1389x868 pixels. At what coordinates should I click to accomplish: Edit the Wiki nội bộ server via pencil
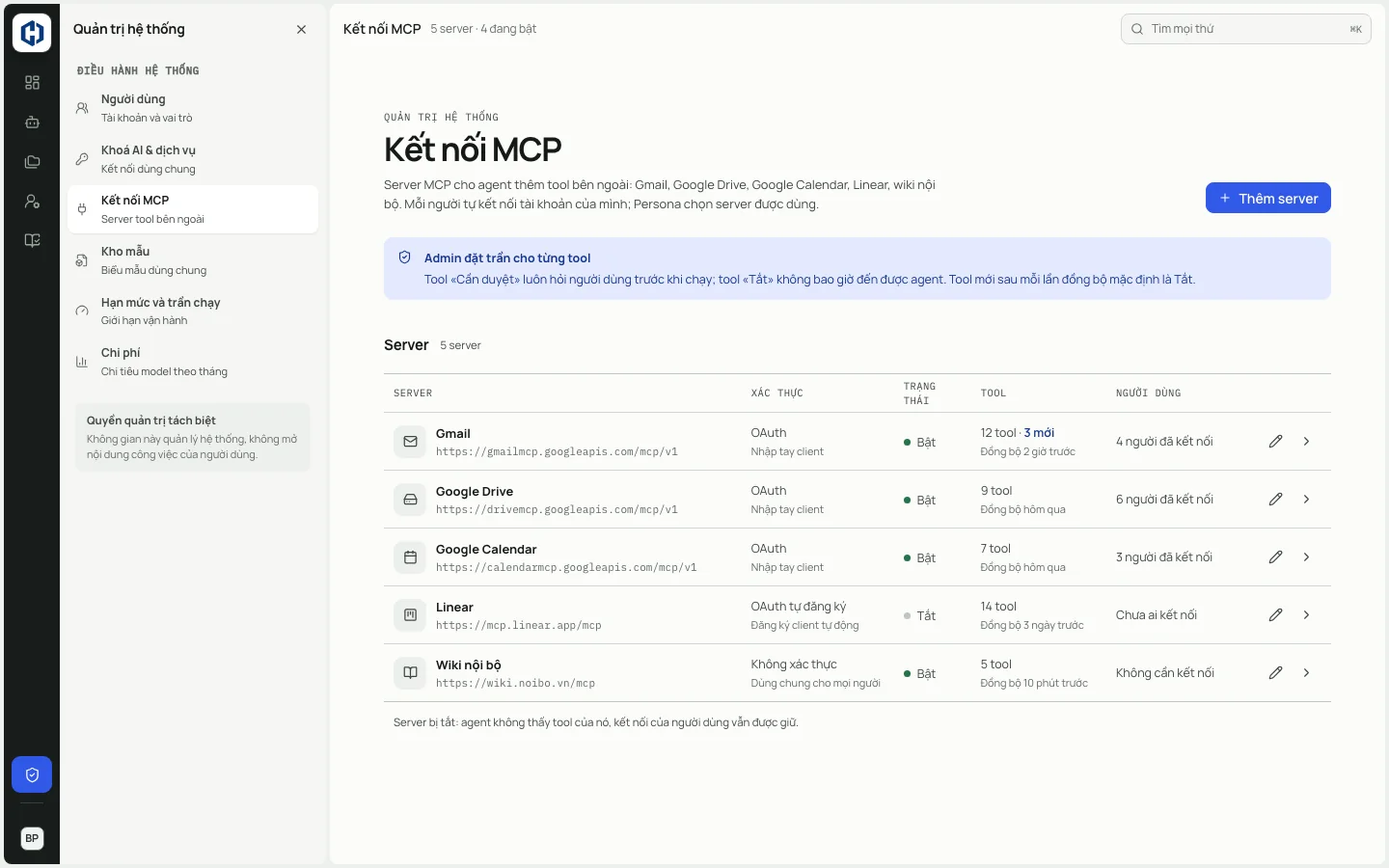coord(1275,673)
